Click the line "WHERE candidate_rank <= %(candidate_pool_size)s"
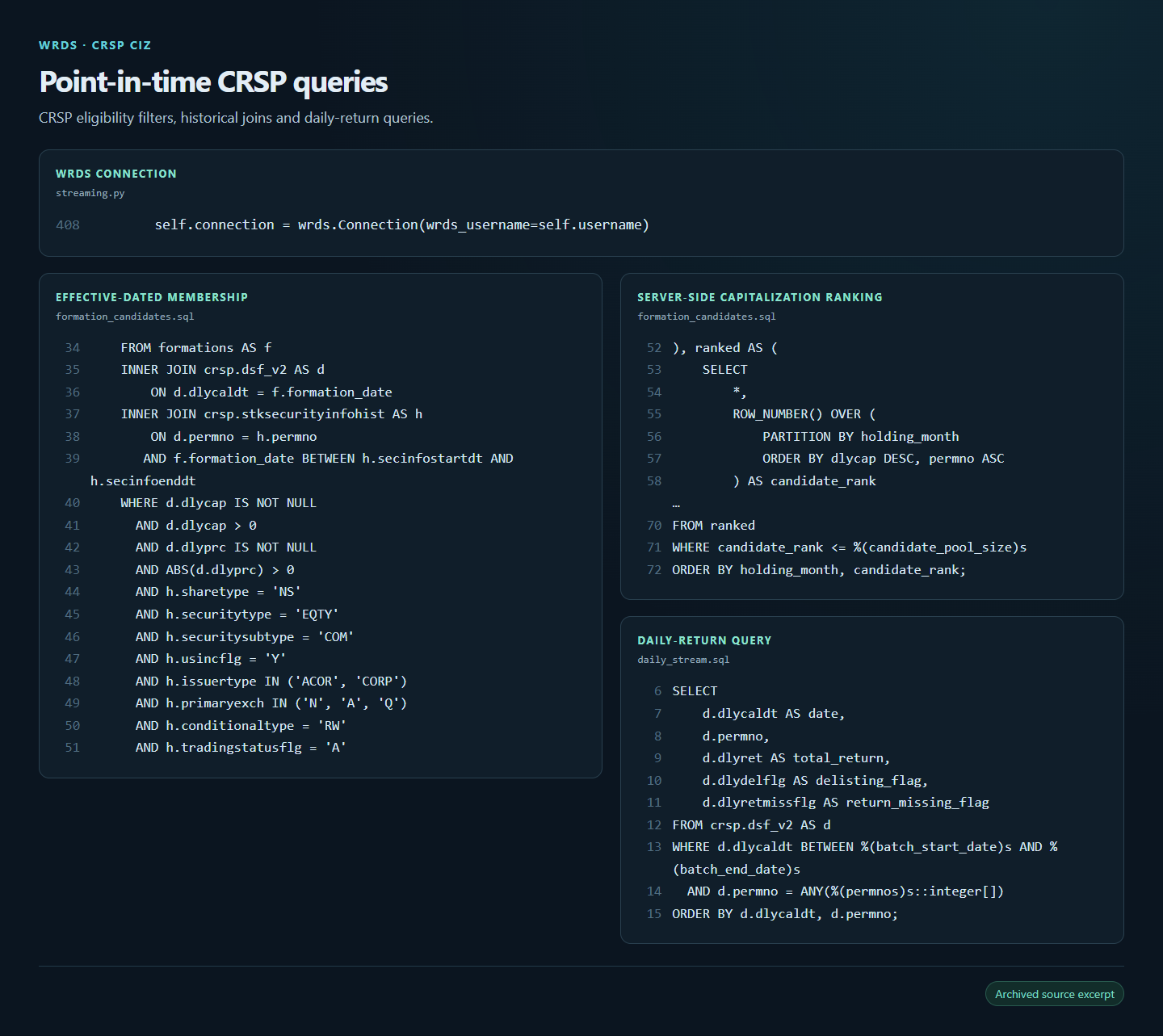This screenshot has width=1163, height=1036. pyautogui.click(x=850, y=547)
